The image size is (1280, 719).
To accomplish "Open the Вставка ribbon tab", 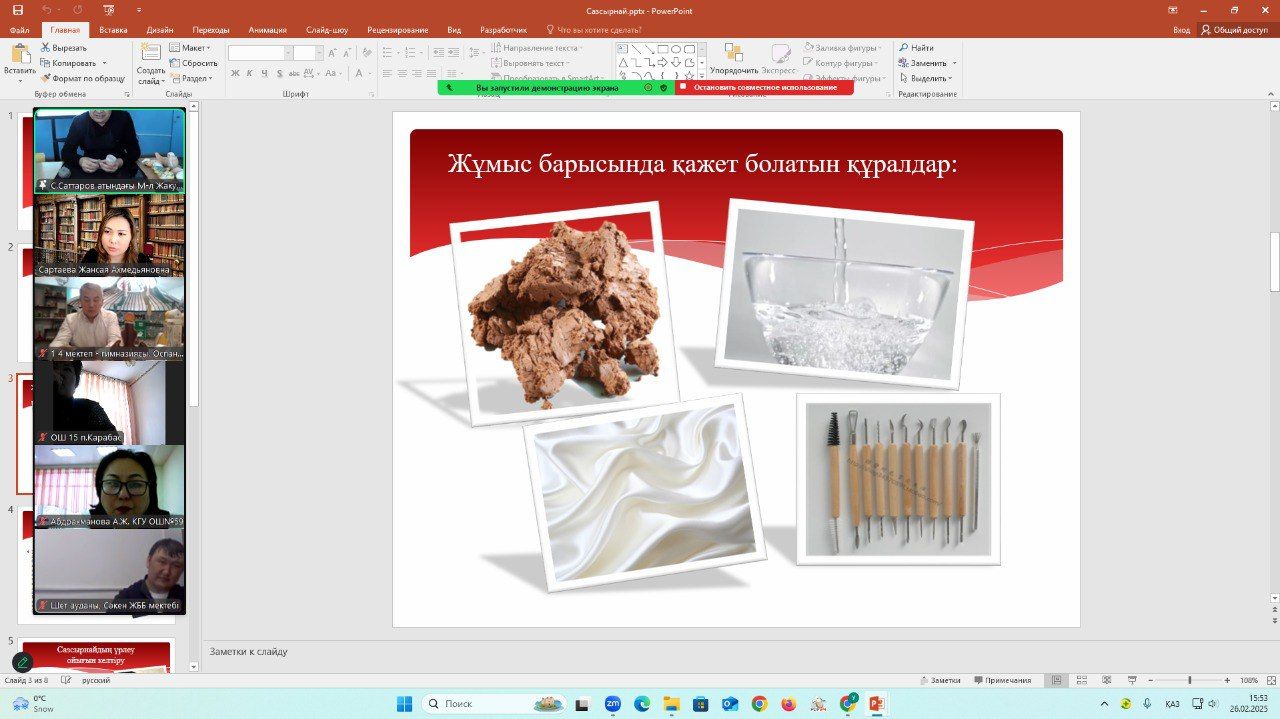I will pos(113,30).
